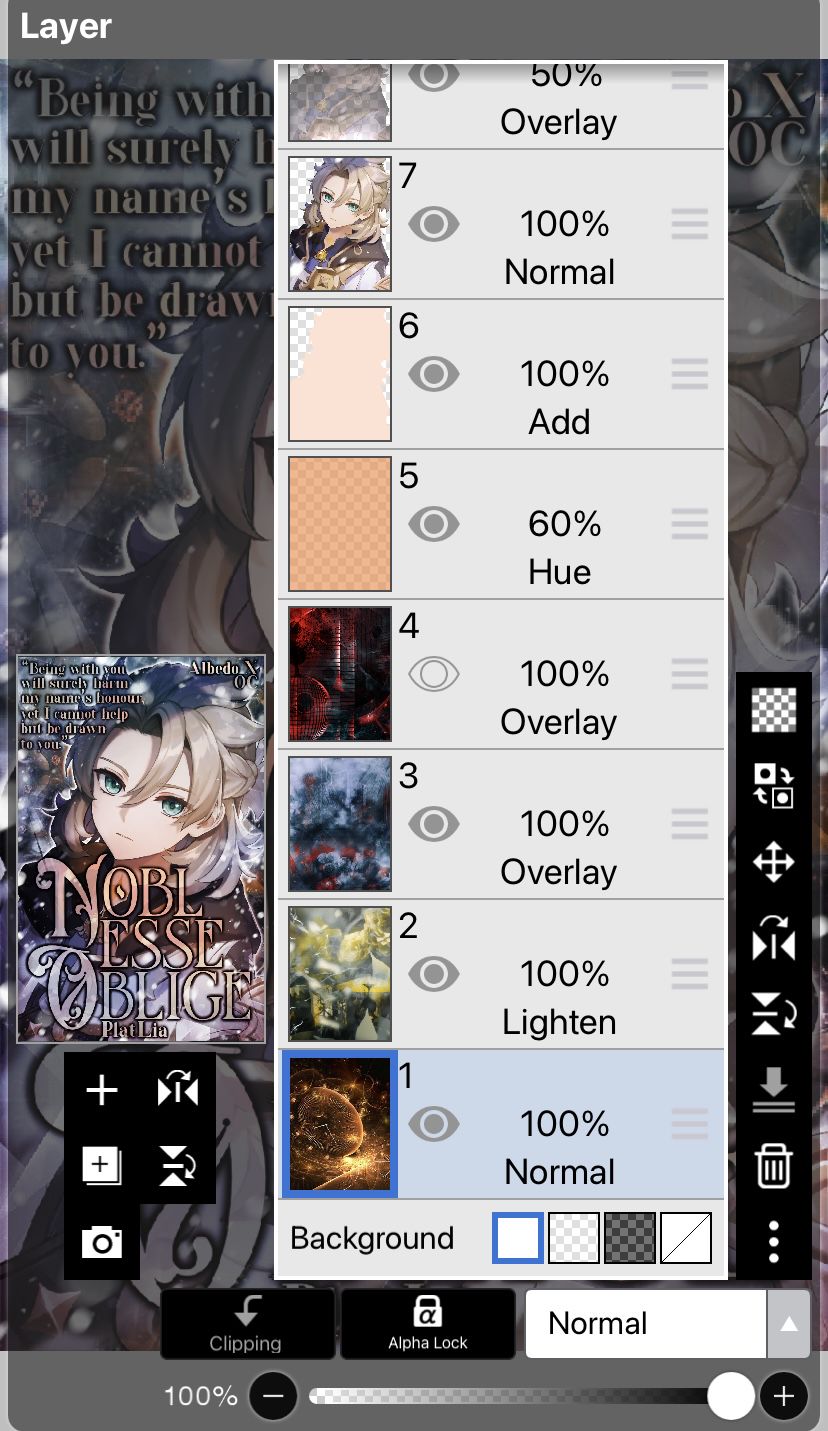Viewport: 828px width, 1431px height.
Task: Select the move transform arrows icon
Action: click(774, 862)
